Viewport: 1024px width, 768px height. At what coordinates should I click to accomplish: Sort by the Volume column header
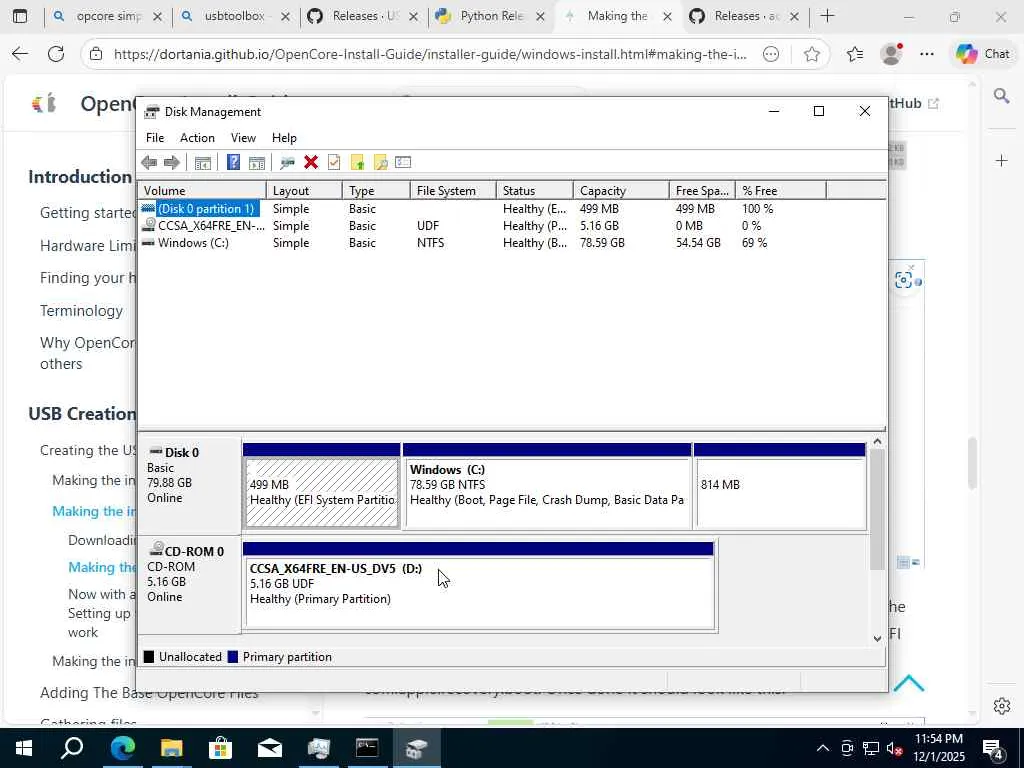(202, 191)
